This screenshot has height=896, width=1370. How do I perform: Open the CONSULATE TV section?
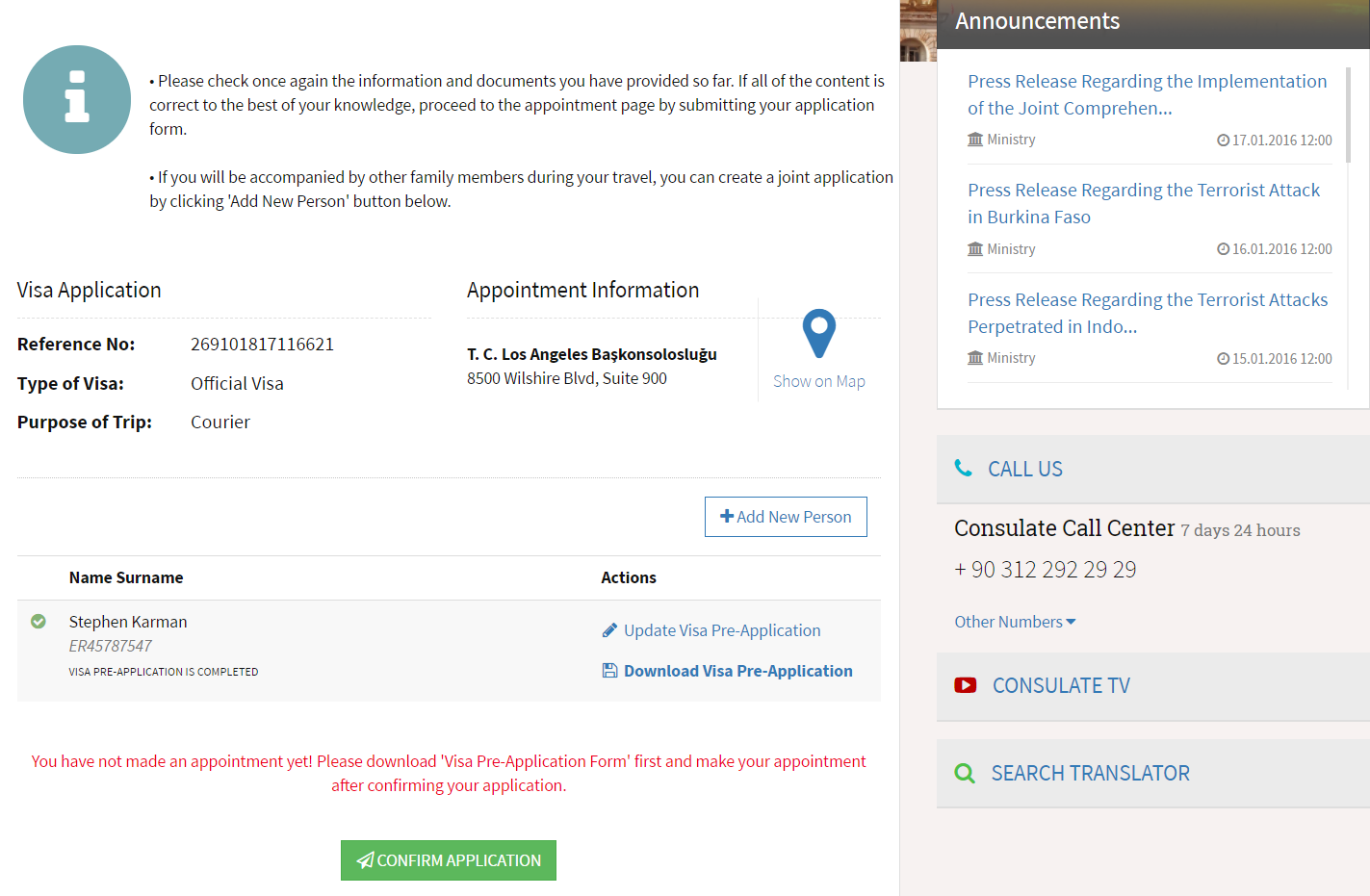click(x=1153, y=686)
